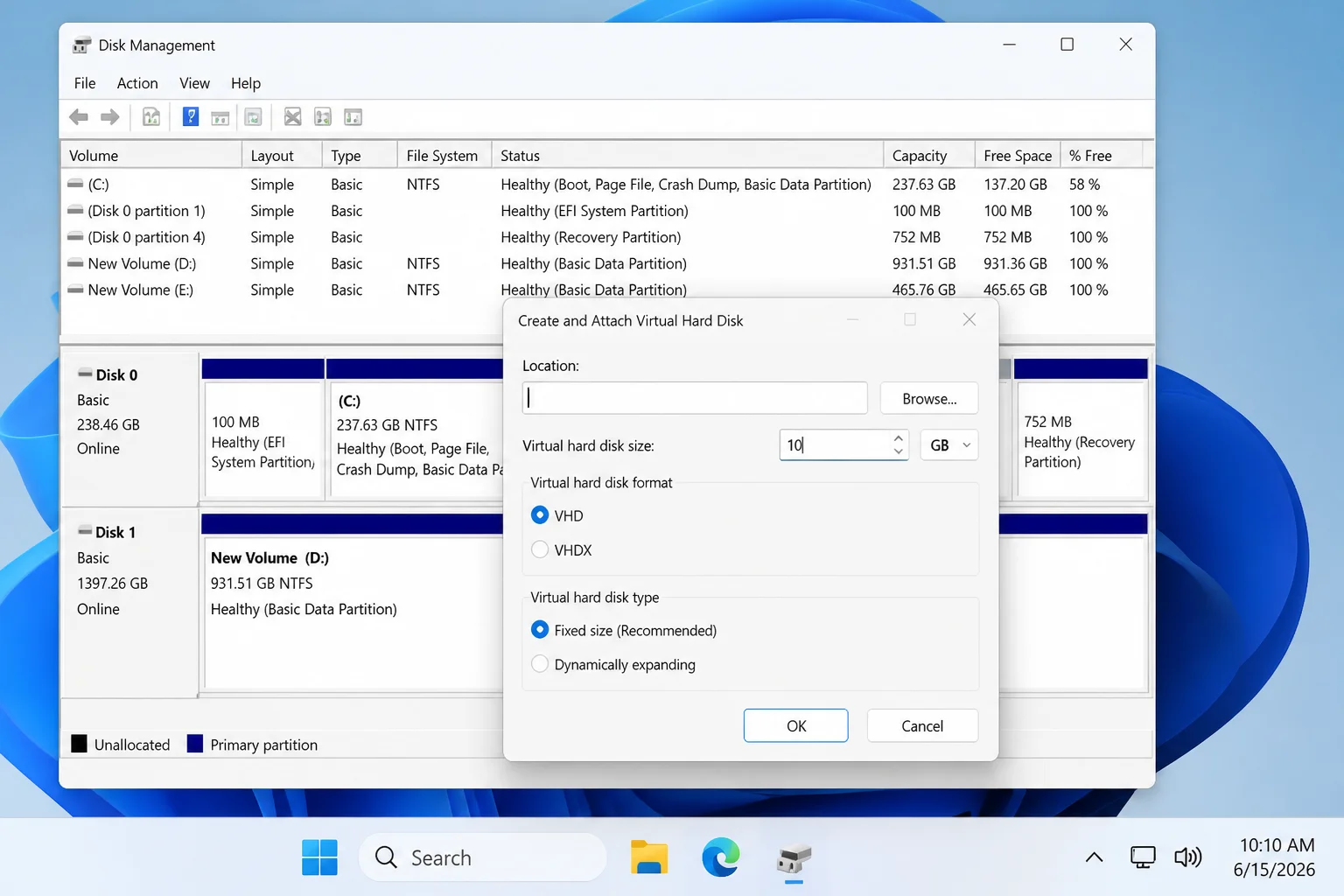Confirm the dialog with the OK button
Image resolution: width=1344 pixels, height=896 pixels.
point(795,725)
